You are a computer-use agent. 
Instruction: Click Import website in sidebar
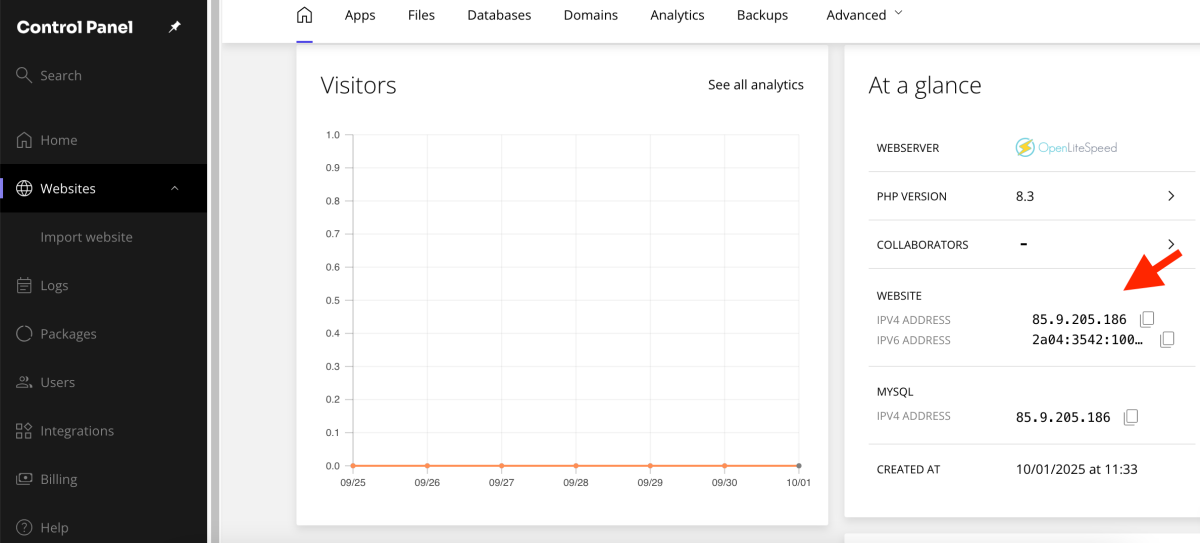86,237
